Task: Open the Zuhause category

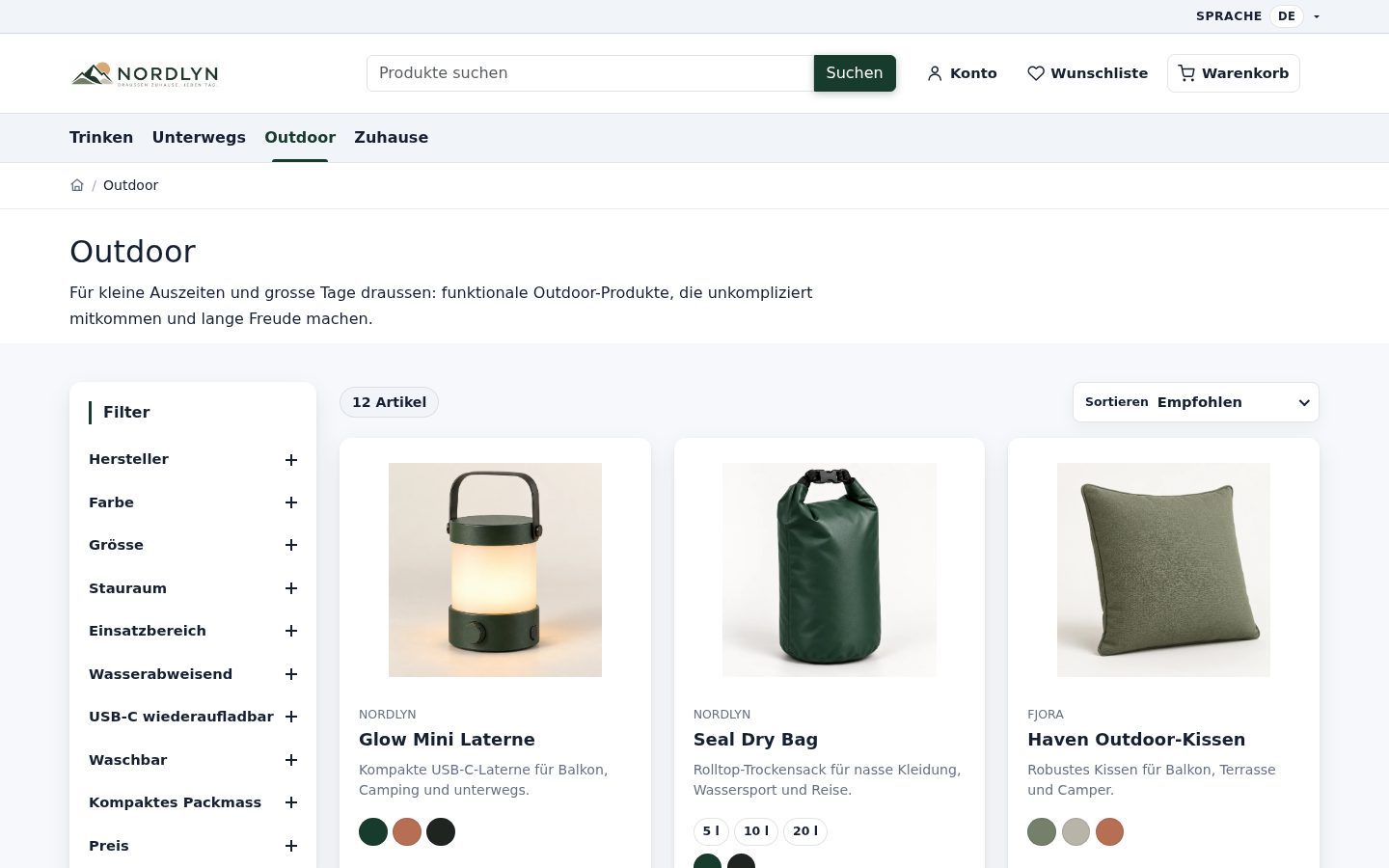Action: pos(391,137)
